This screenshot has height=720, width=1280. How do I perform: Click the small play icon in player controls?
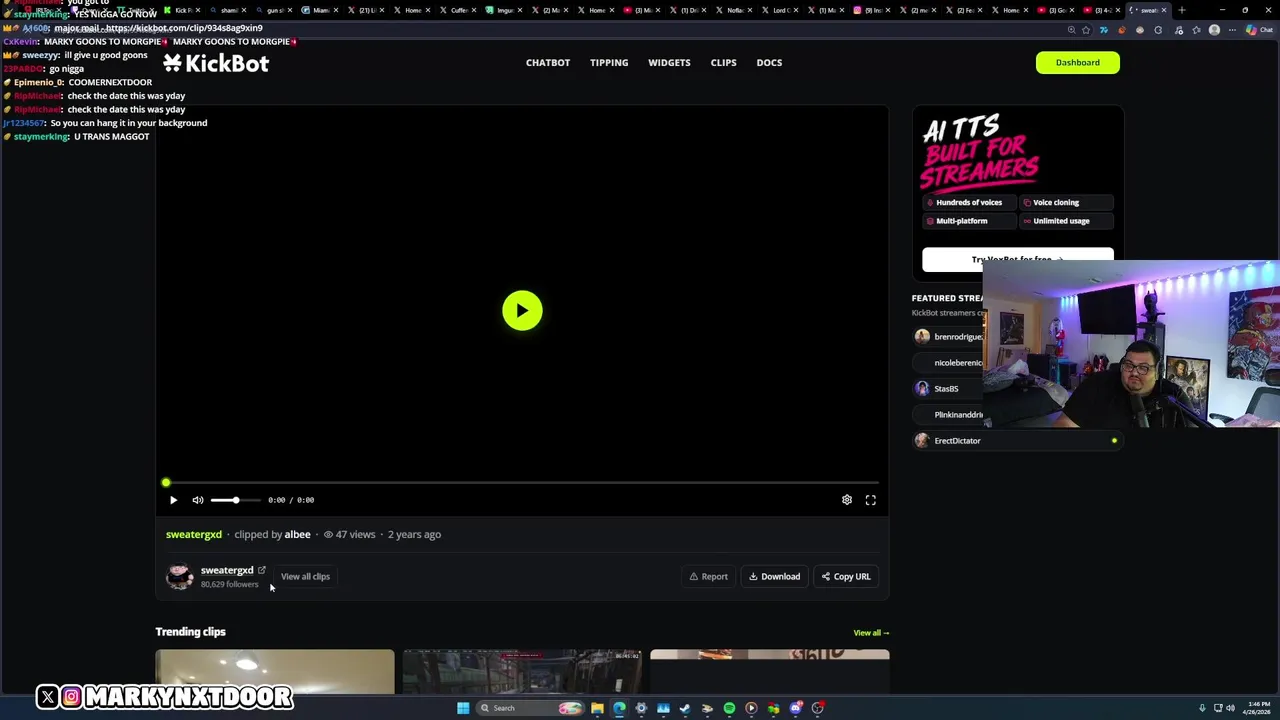point(173,500)
